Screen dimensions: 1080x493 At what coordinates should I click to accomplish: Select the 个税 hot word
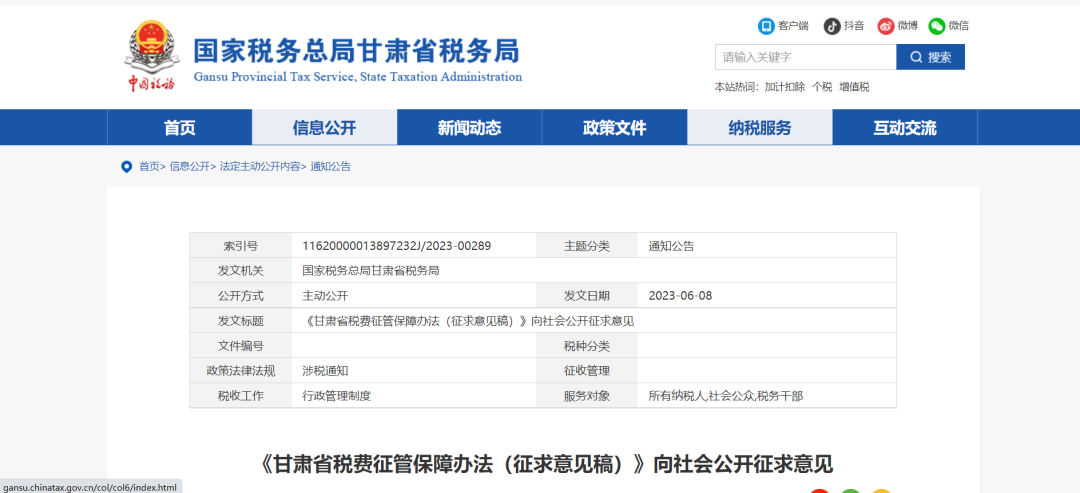coord(822,87)
